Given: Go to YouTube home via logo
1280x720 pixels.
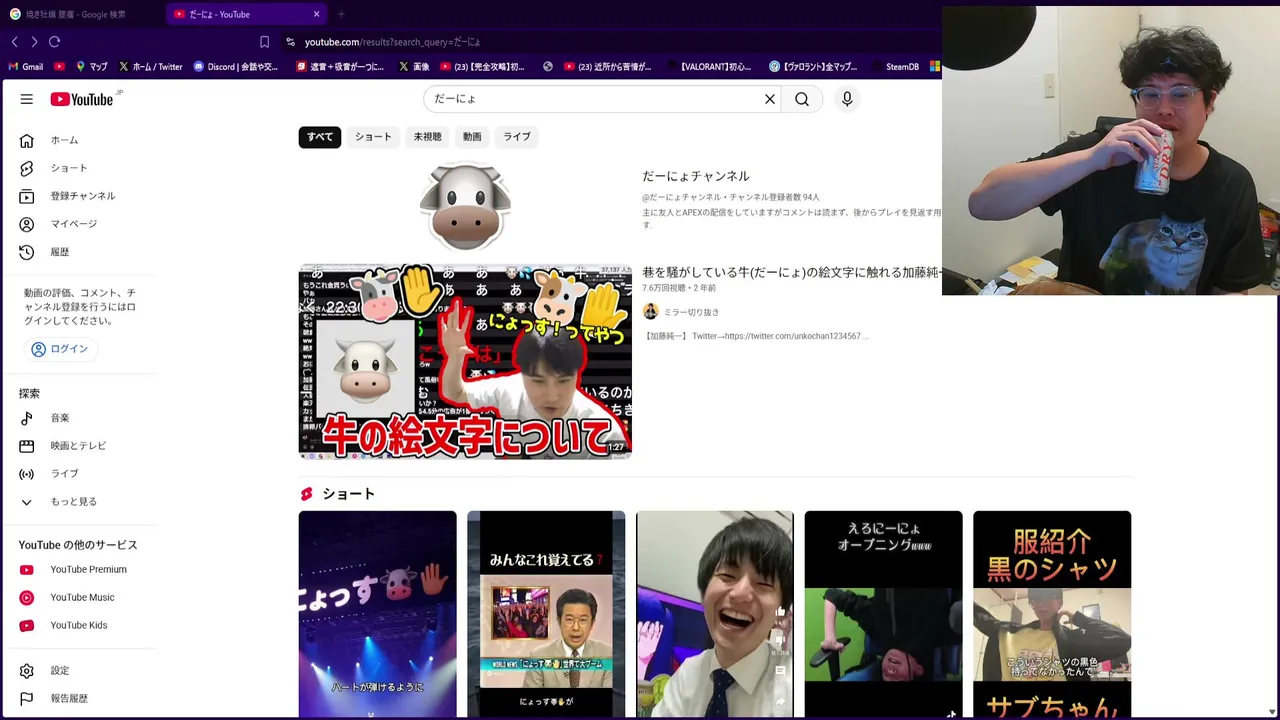Looking at the screenshot, I should coord(82,99).
